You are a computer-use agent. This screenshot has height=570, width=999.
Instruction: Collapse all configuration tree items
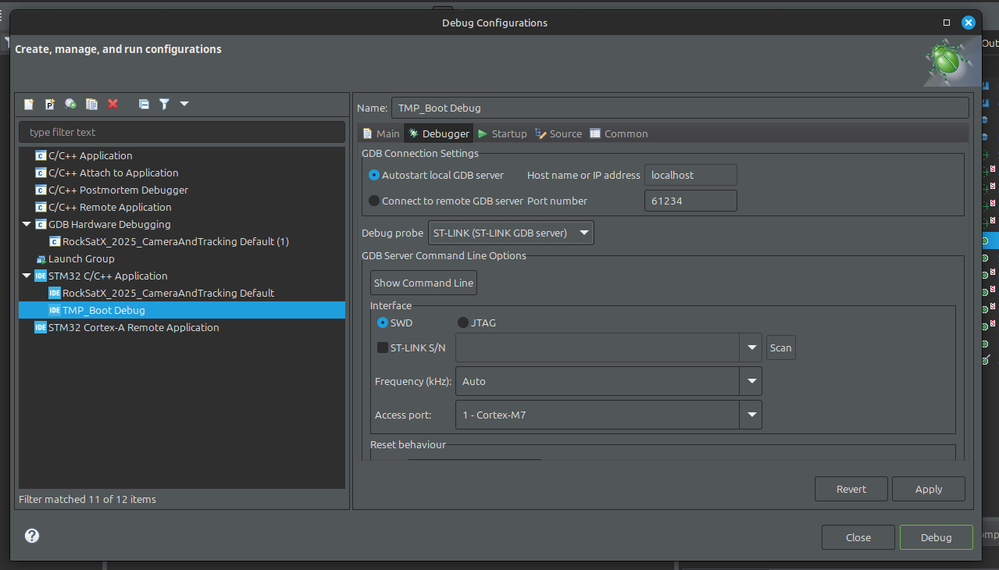pos(144,104)
